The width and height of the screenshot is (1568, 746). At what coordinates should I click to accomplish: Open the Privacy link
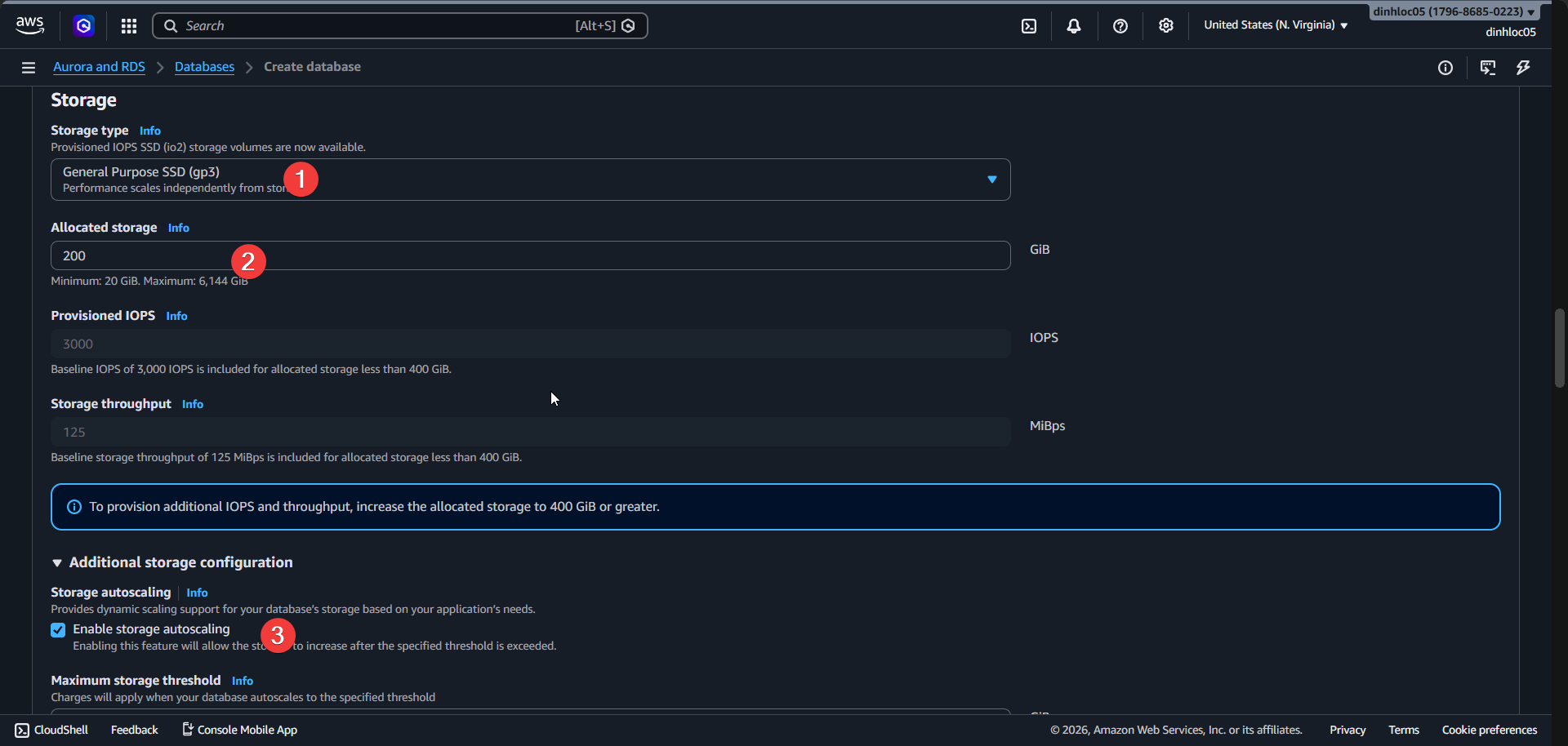coord(1347,730)
